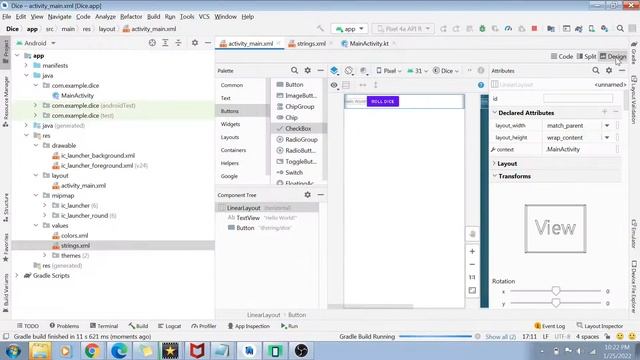Click the id input field

(x=578, y=98)
